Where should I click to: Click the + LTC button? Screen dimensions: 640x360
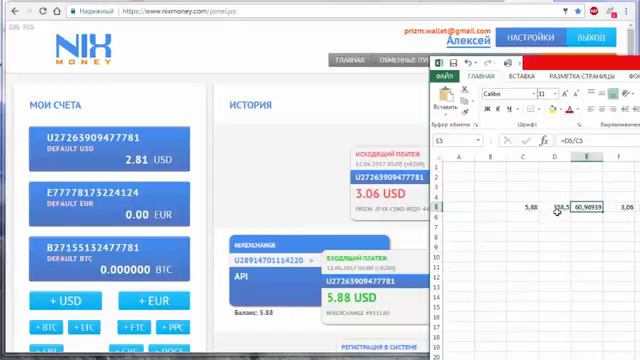coord(84,327)
